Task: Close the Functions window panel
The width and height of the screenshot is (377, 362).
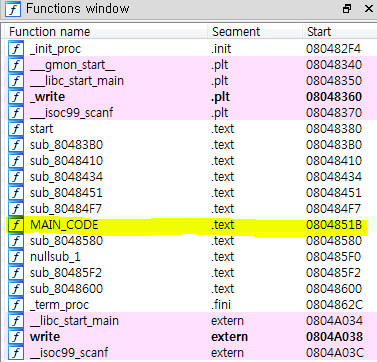Action: point(369,9)
